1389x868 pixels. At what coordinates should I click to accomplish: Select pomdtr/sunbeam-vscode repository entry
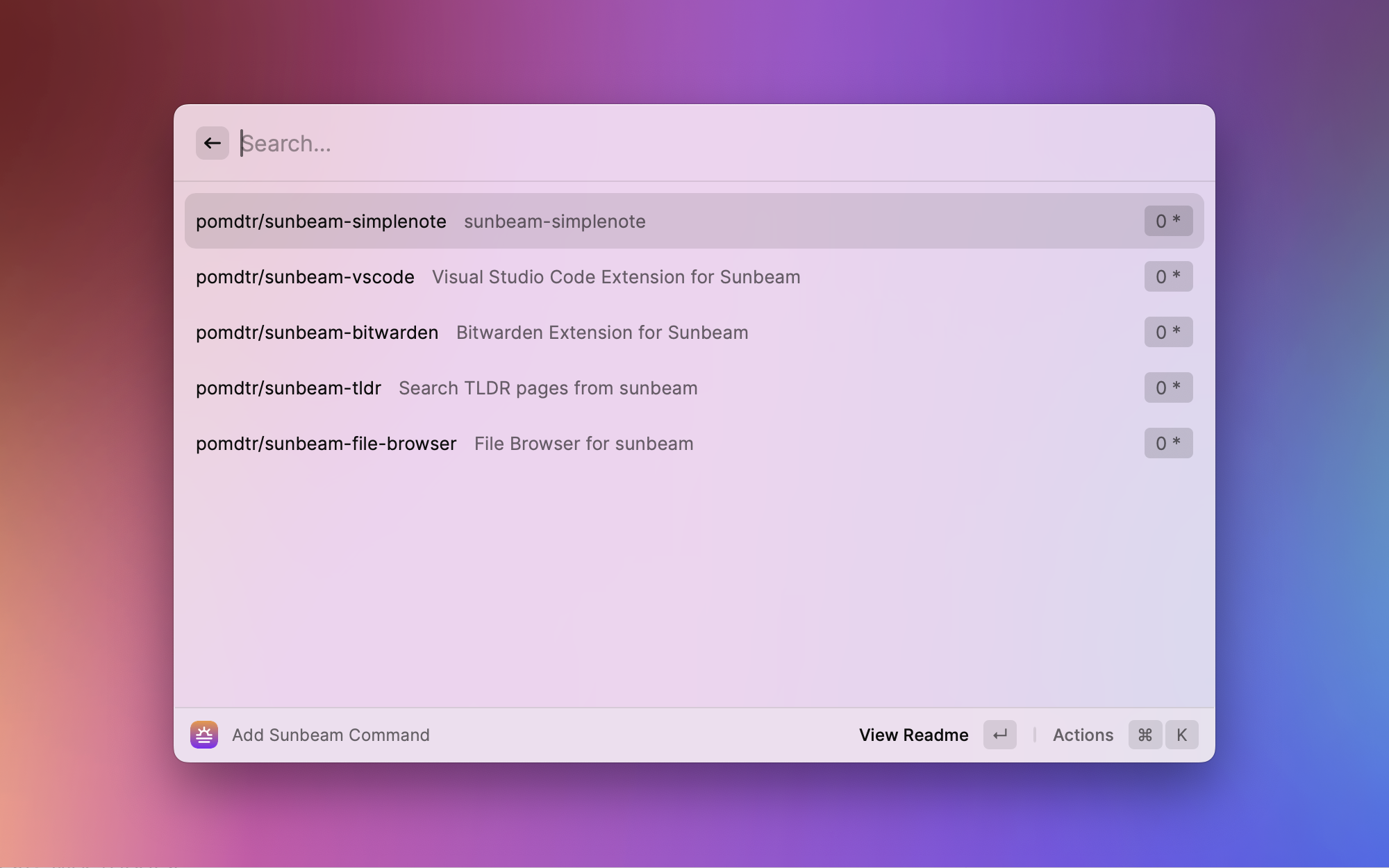(x=693, y=276)
